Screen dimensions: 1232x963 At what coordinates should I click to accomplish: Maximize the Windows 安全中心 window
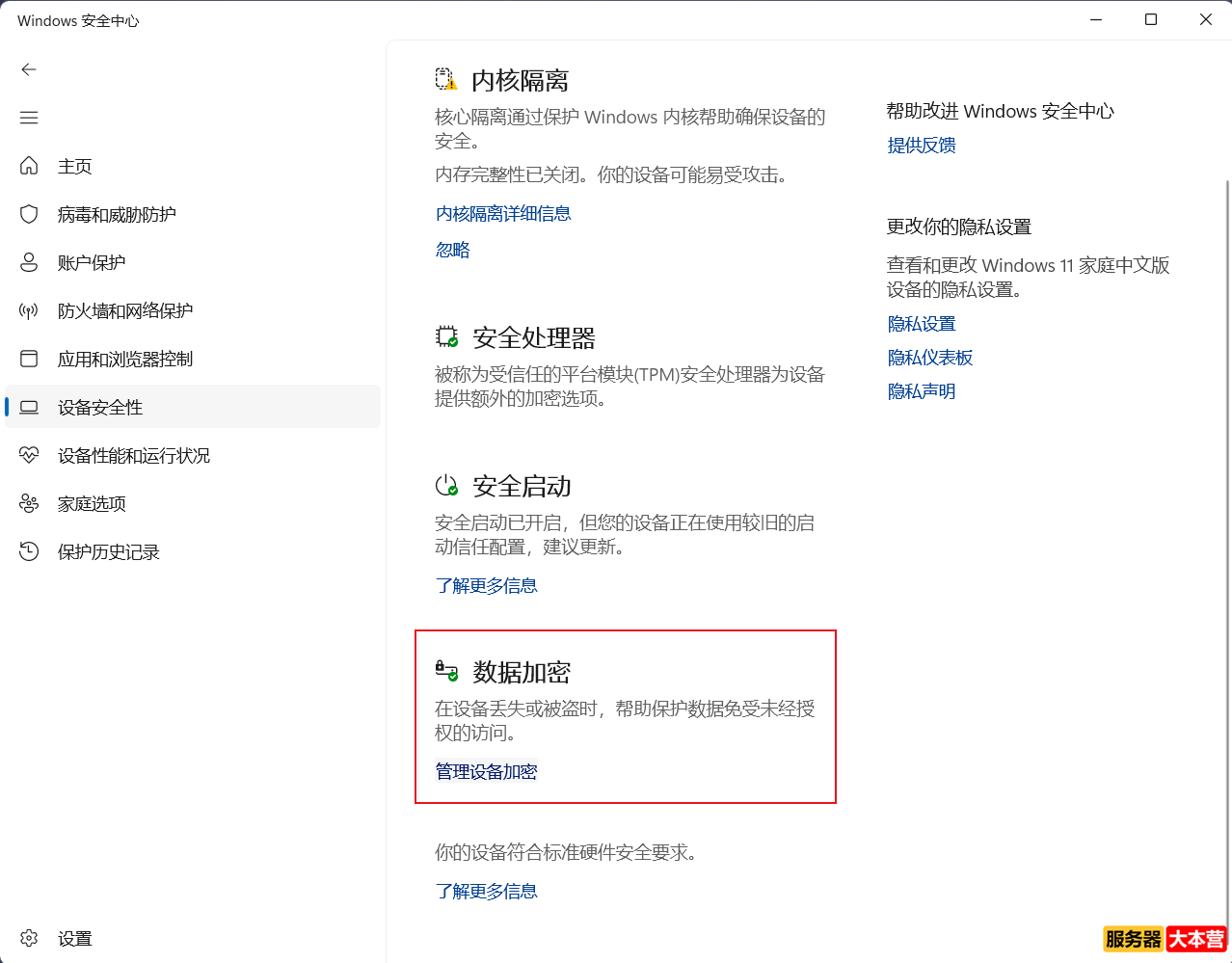[1151, 19]
